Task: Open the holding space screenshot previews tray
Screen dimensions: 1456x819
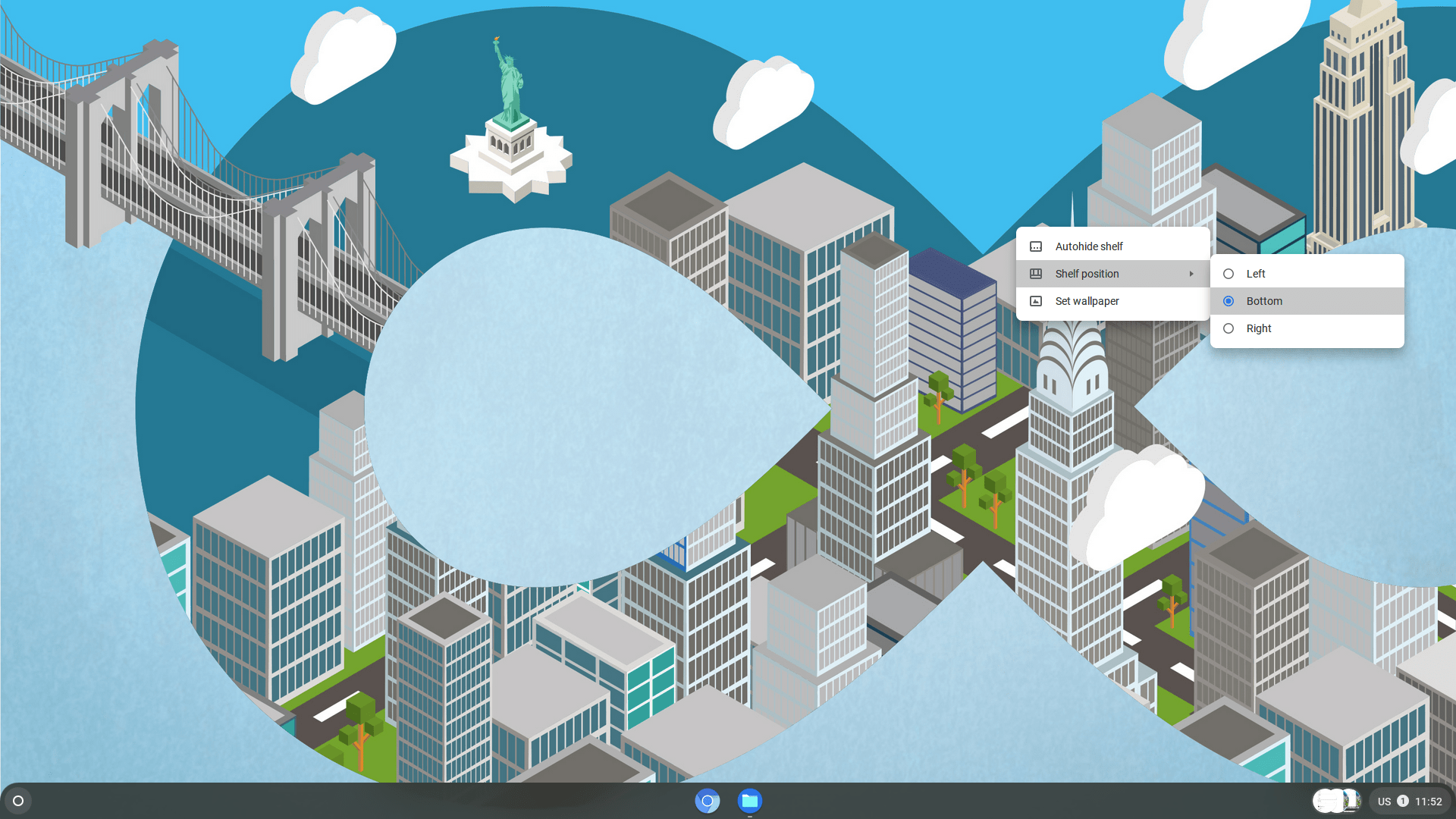Action: (x=1338, y=801)
